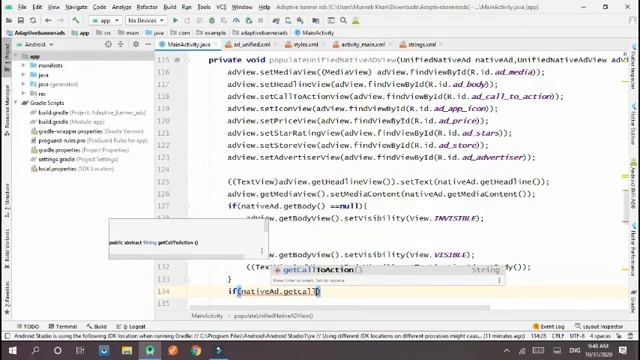Click Collapse All icon in Project panel
The height and width of the screenshot is (360, 640).
point(120,44)
